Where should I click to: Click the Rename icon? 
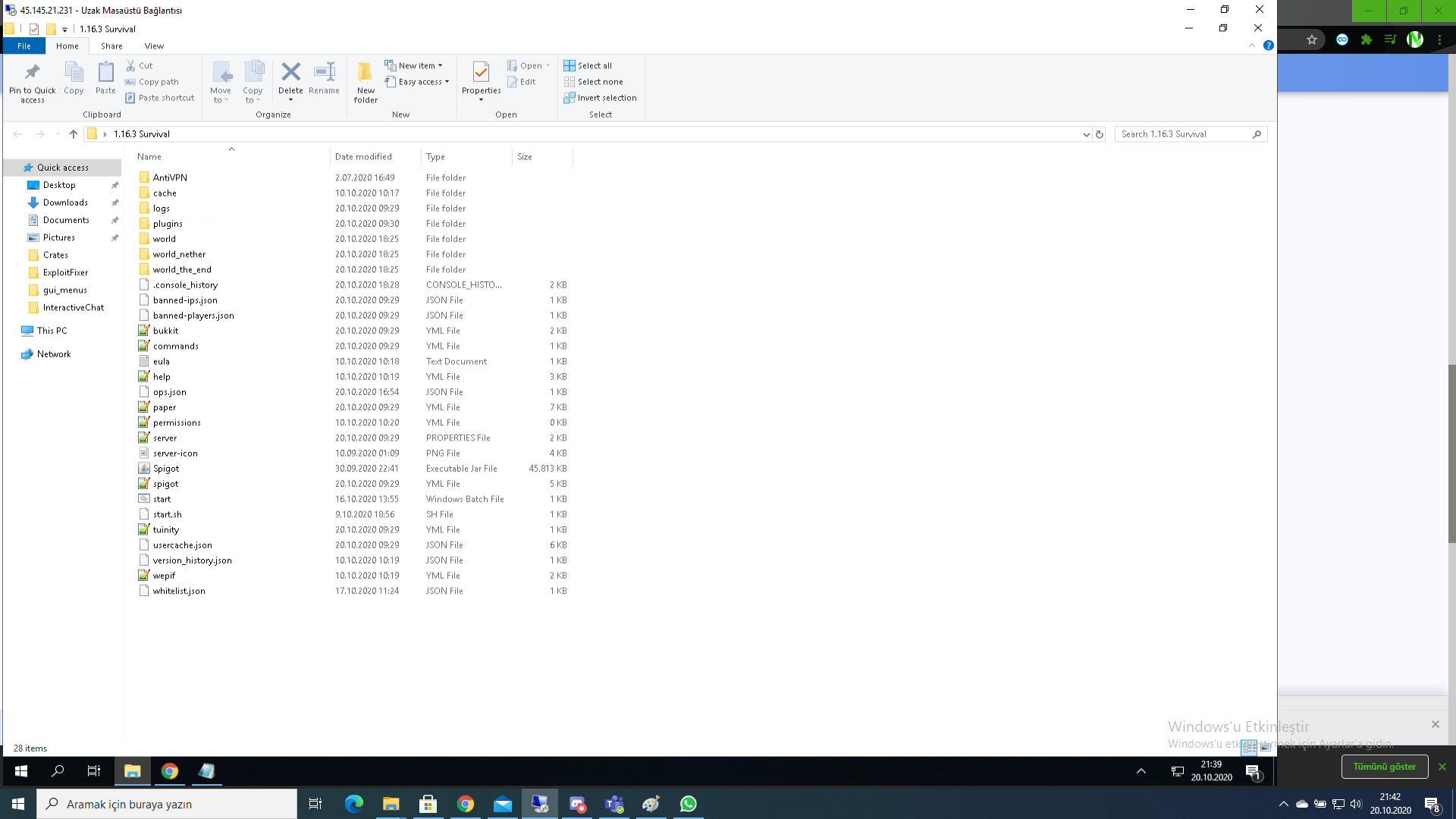[x=324, y=72]
